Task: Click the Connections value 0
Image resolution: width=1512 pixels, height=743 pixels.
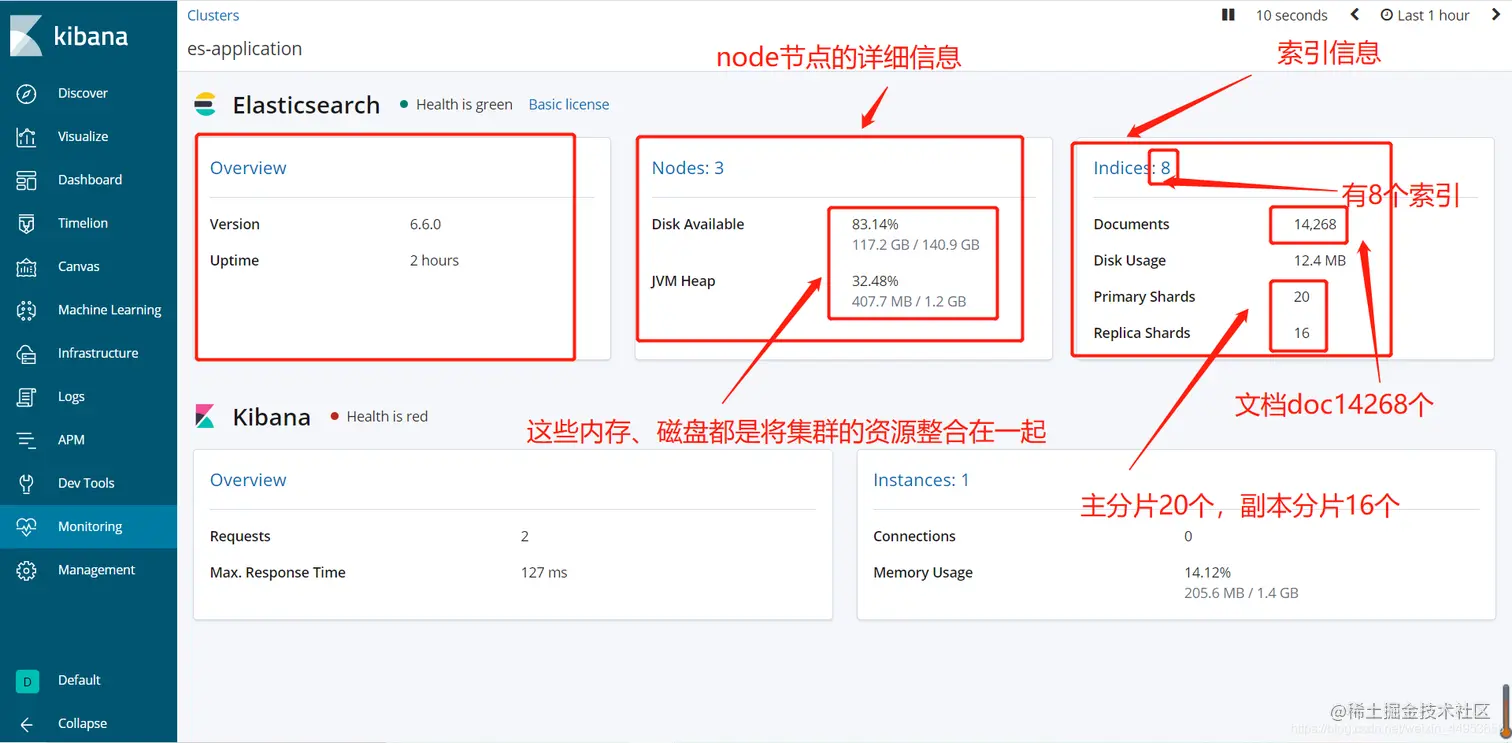Action: [1188, 536]
